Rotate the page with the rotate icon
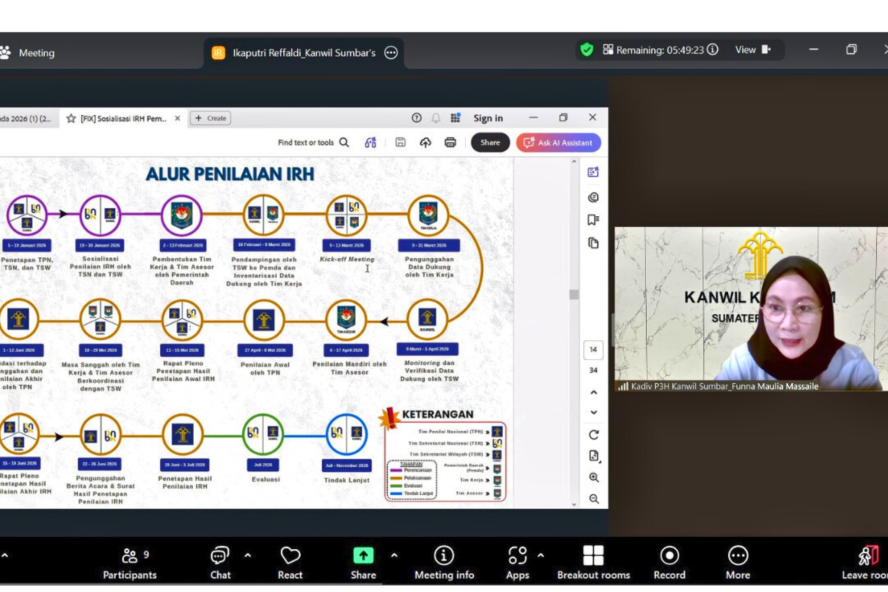888x592 pixels. click(594, 435)
